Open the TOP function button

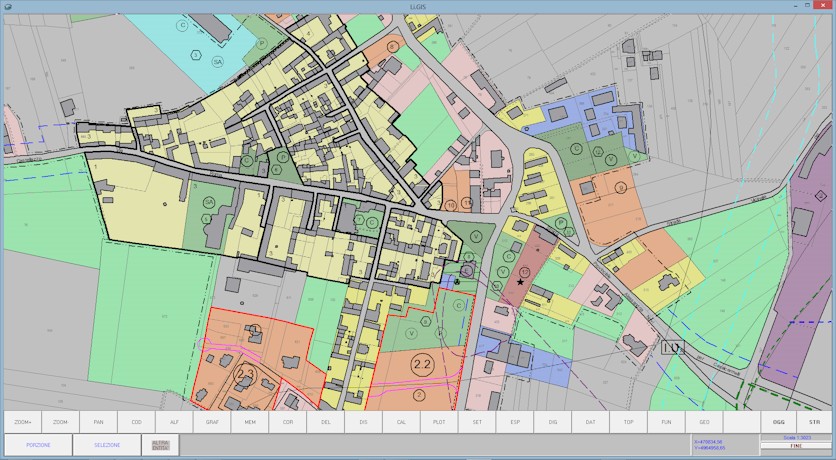(x=628, y=422)
